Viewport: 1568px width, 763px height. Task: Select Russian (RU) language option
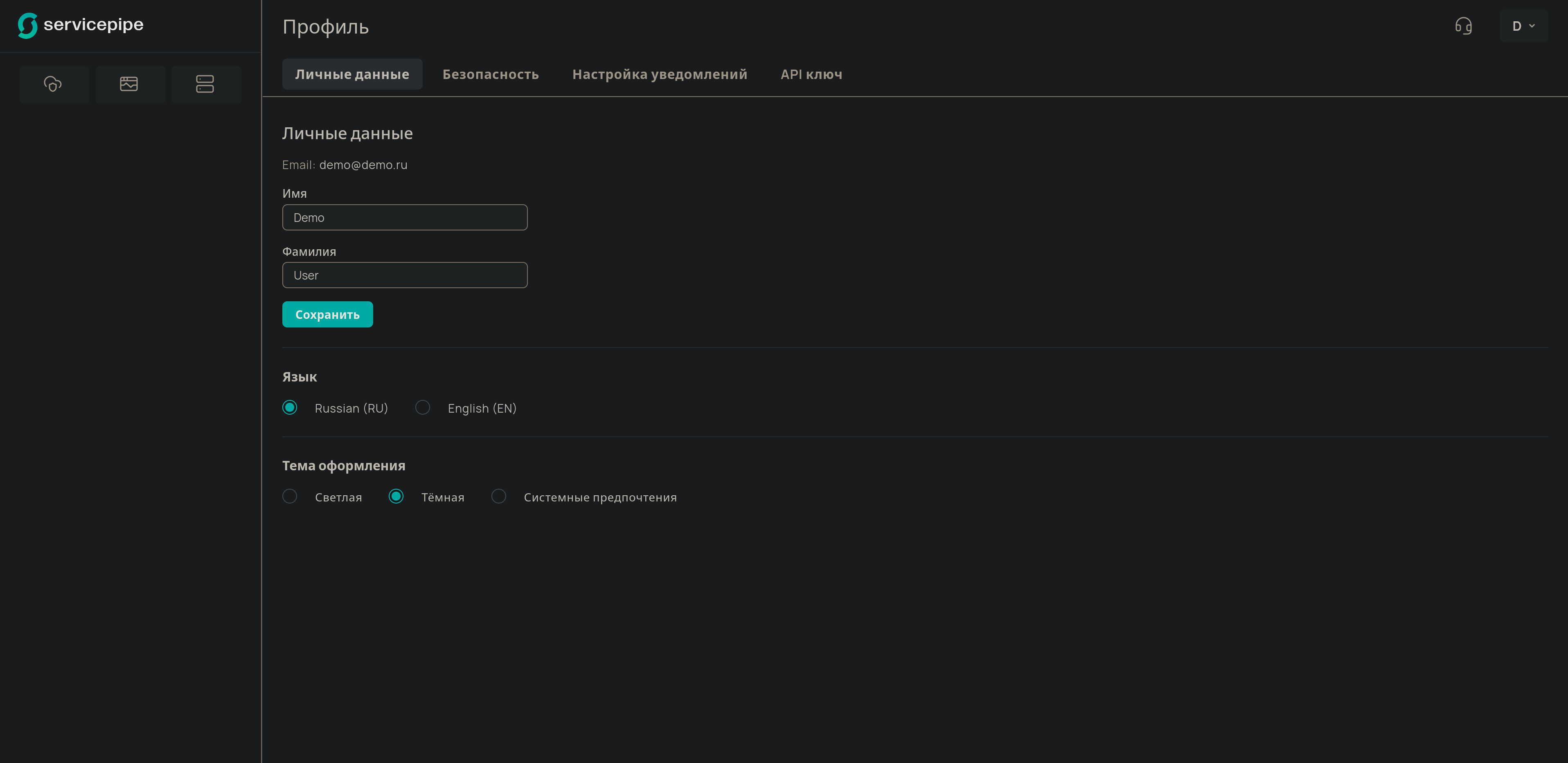point(291,407)
